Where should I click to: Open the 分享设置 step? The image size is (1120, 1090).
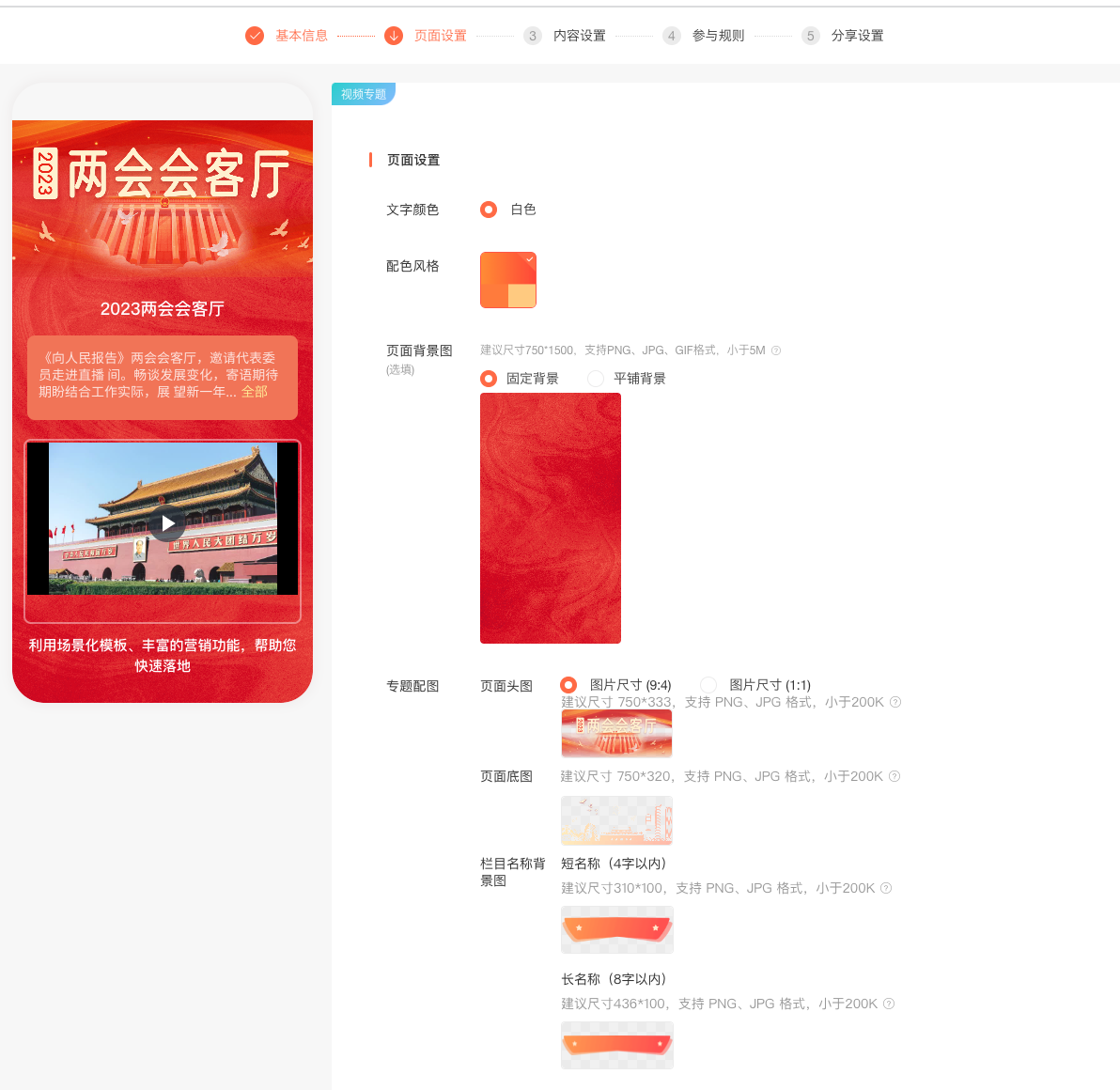(x=857, y=36)
